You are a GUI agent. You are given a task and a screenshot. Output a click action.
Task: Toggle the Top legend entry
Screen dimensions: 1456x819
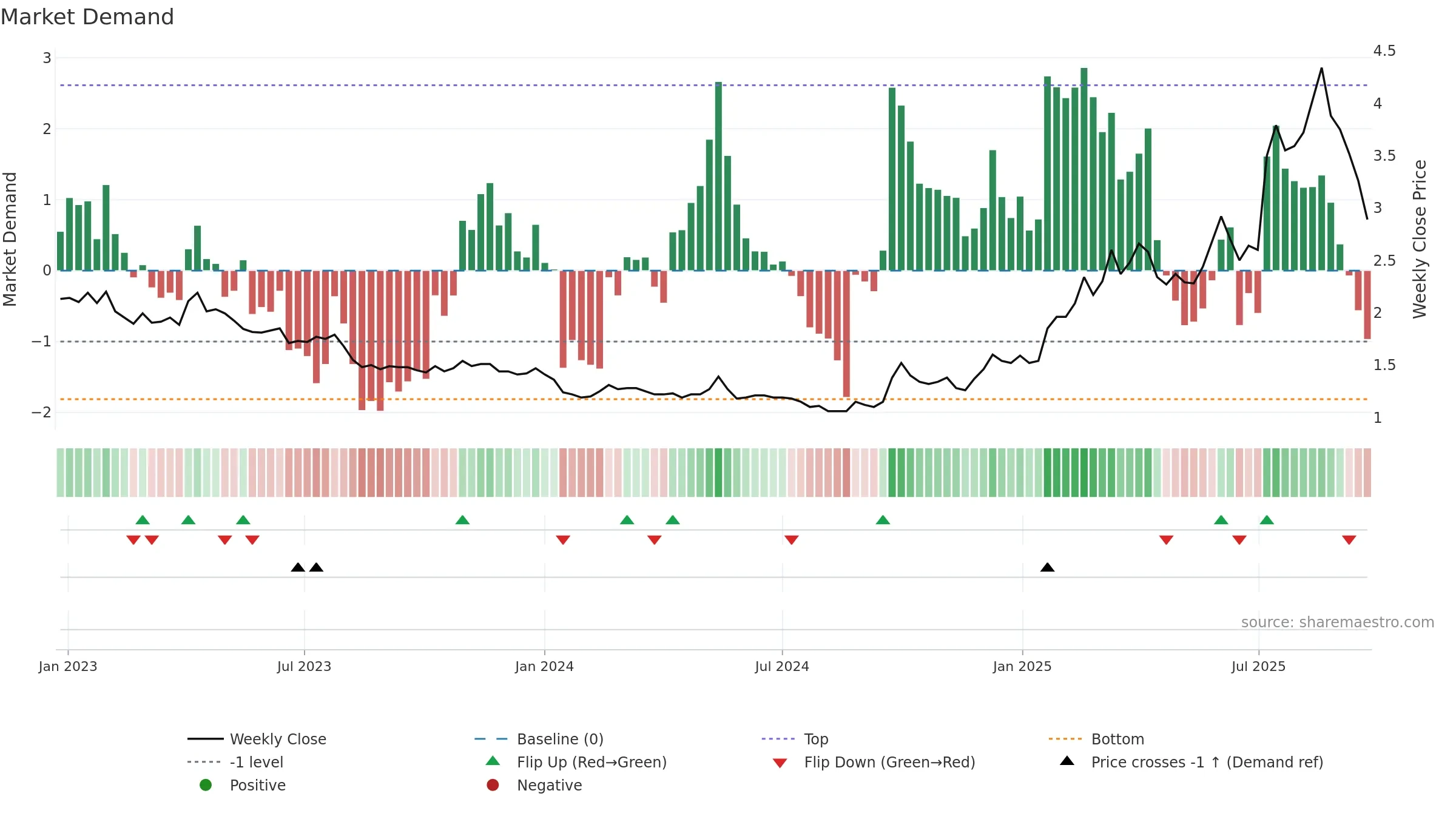pyautogui.click(x=795, y=739)
